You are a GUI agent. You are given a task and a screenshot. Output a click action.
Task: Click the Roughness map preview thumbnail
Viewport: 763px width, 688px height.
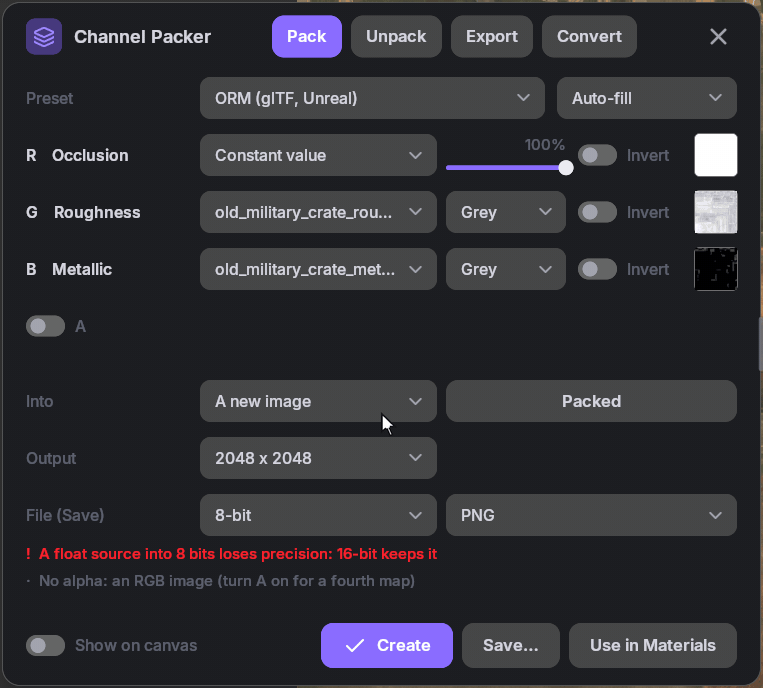715,212
